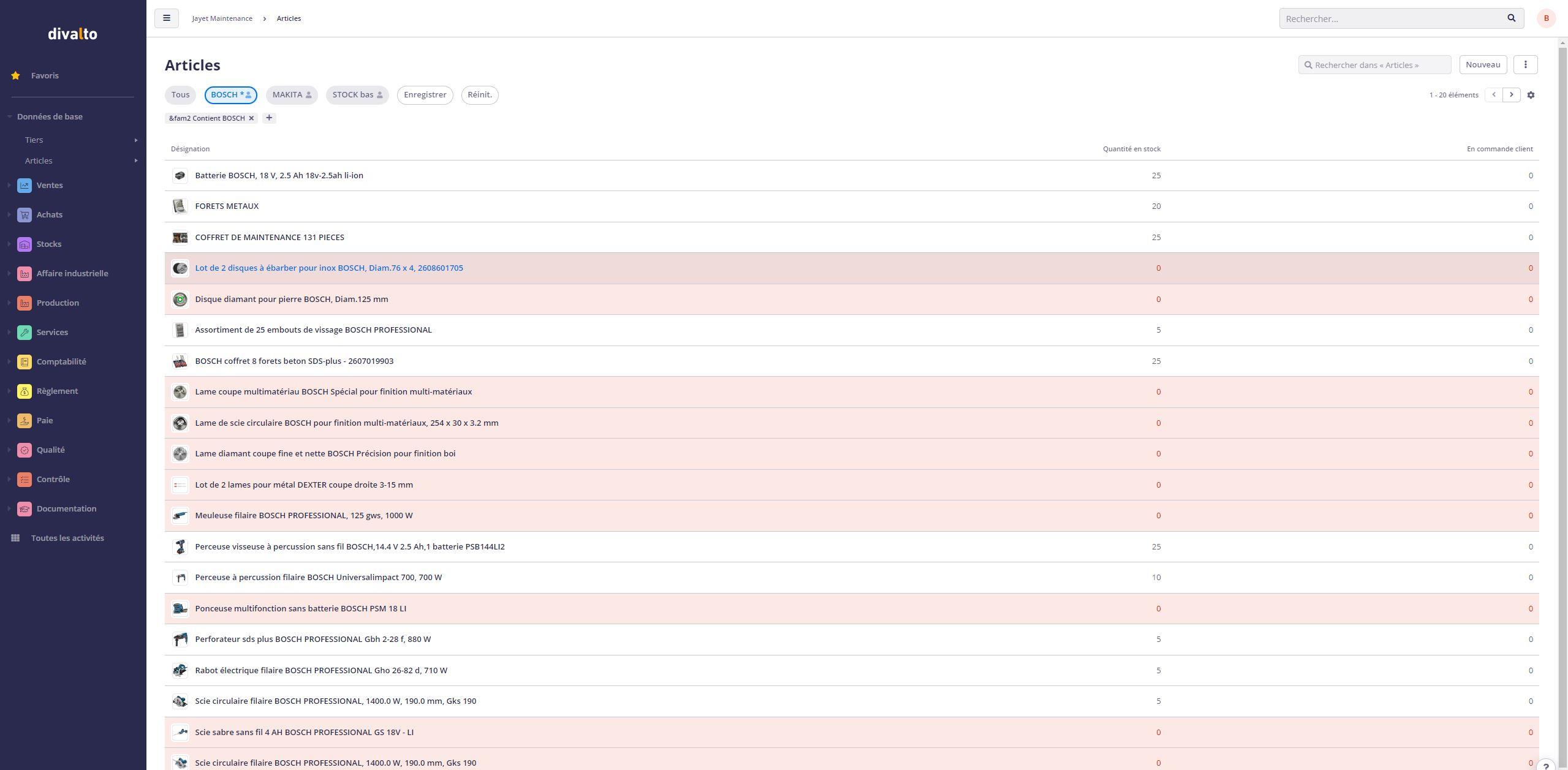Click the Batterie BOSCH product thumbnail

(180, 176)
